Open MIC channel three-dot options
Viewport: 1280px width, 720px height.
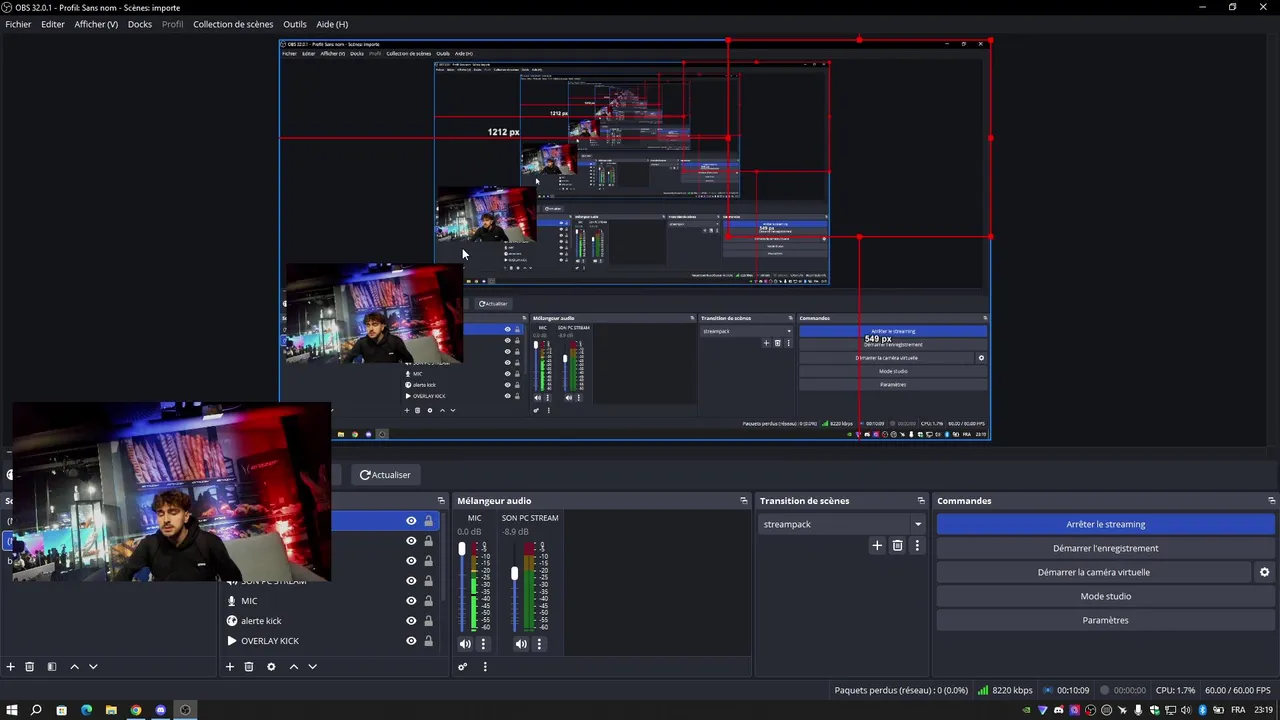click(483, 644)
